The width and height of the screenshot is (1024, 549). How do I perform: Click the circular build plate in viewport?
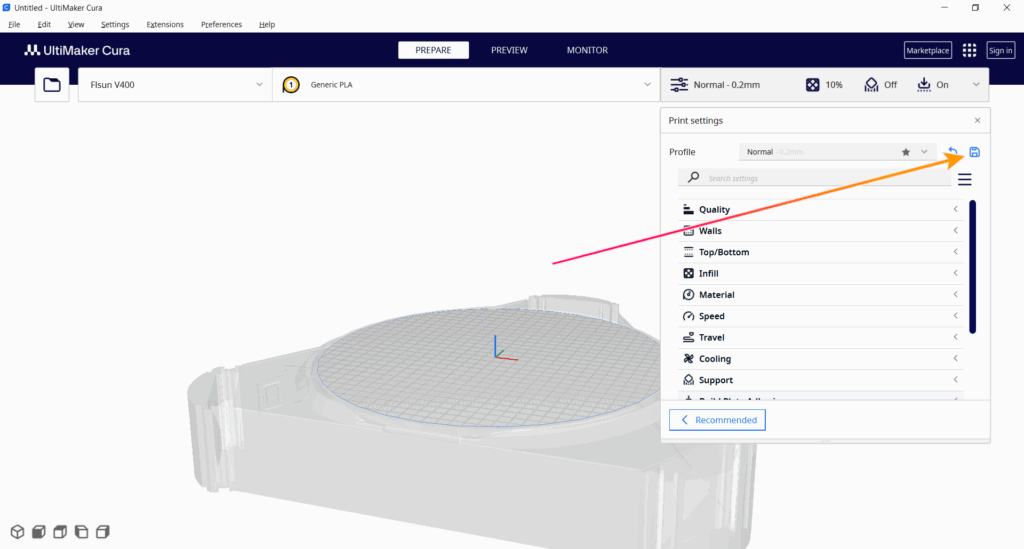(490, 368)
